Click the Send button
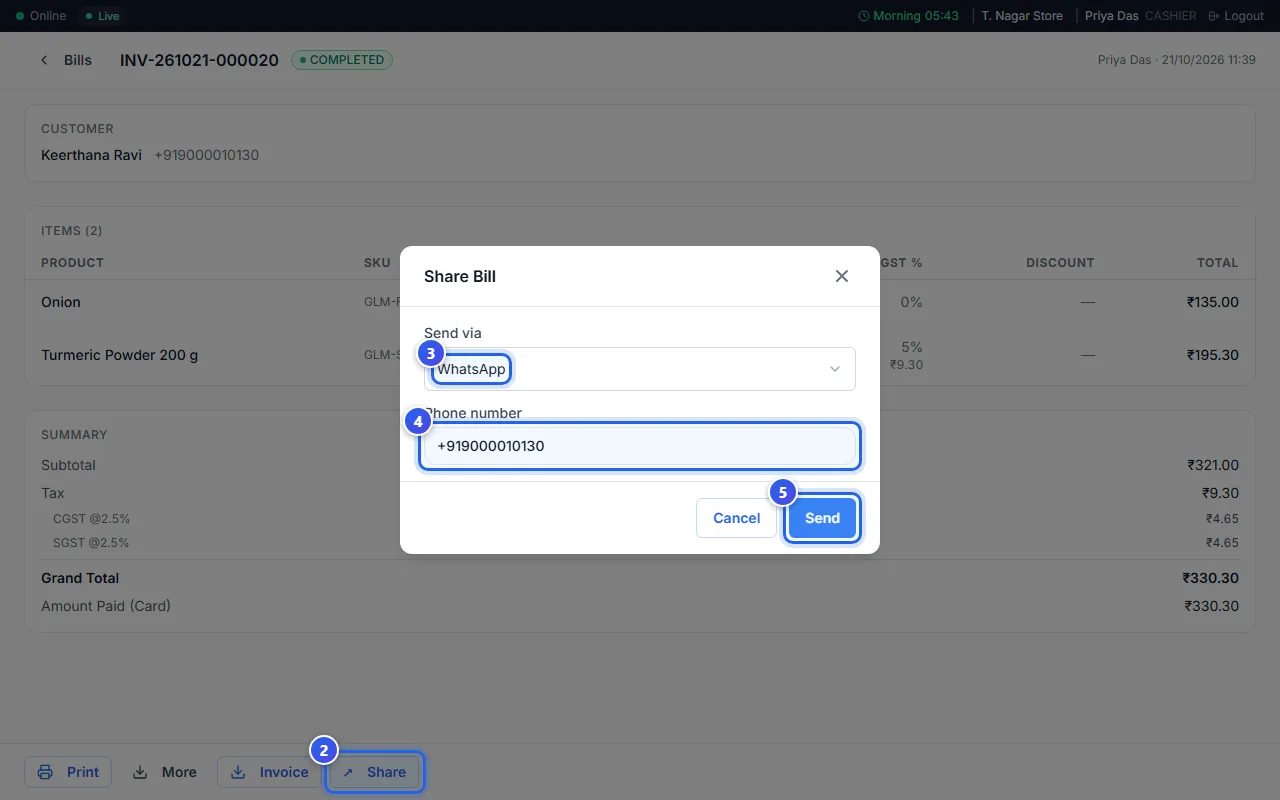 click(x=822, y=518)
